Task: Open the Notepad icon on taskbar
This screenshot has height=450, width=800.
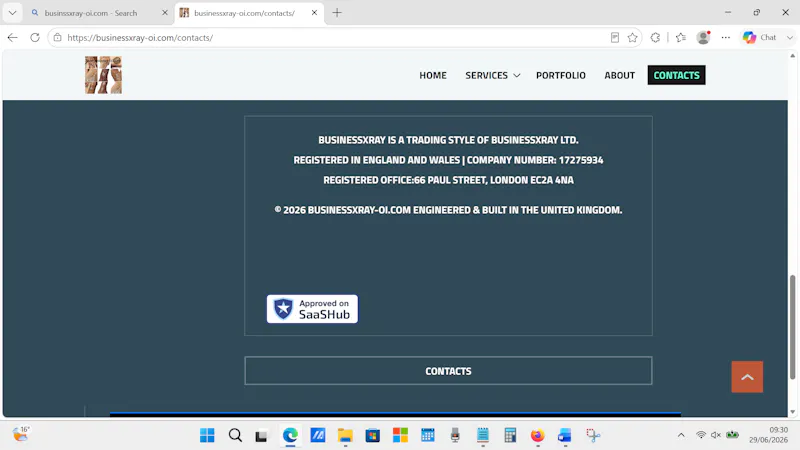Action: coord(483,435)
